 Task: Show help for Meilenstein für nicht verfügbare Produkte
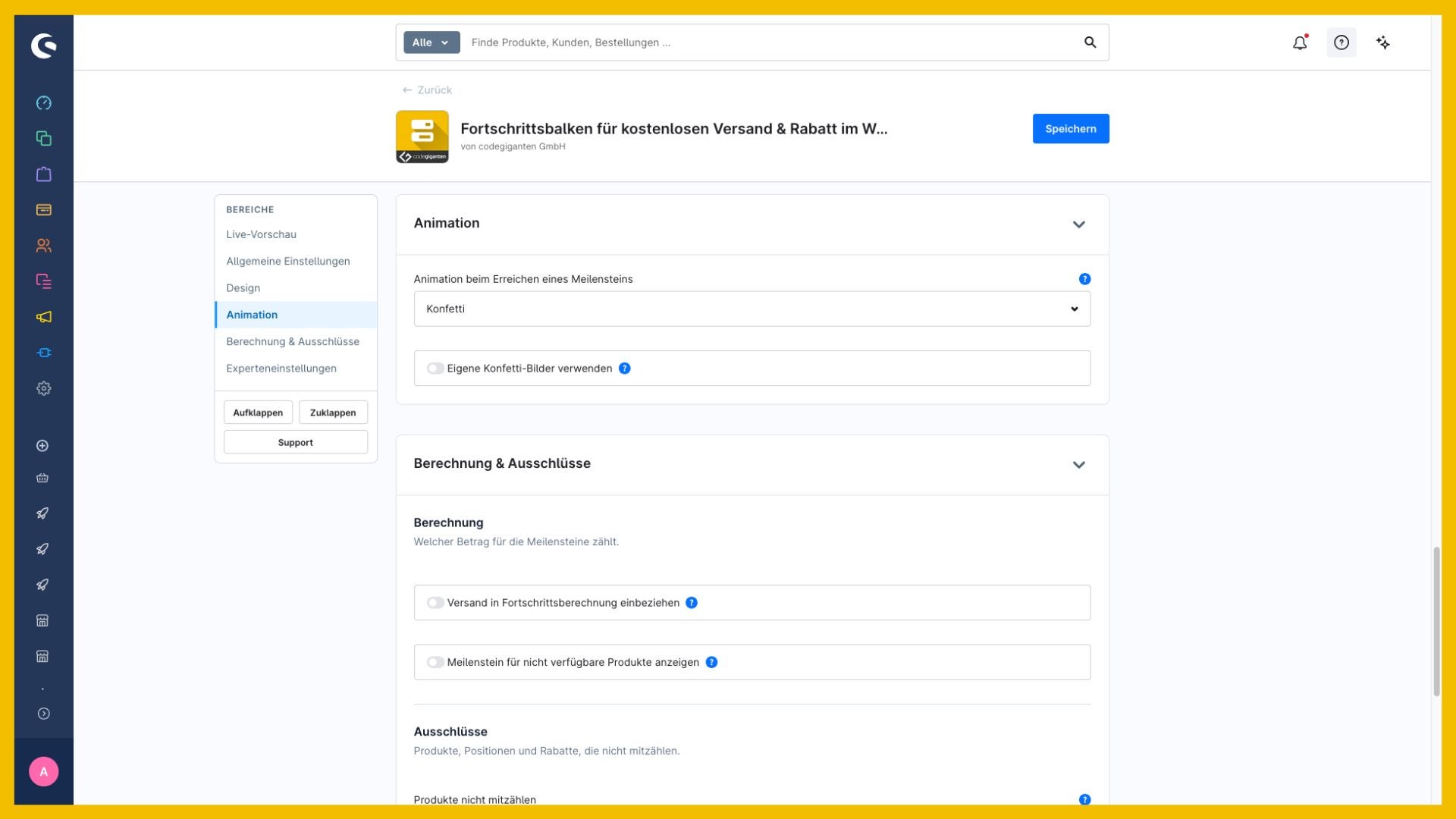pyautogui.click(x=711, y=662)
